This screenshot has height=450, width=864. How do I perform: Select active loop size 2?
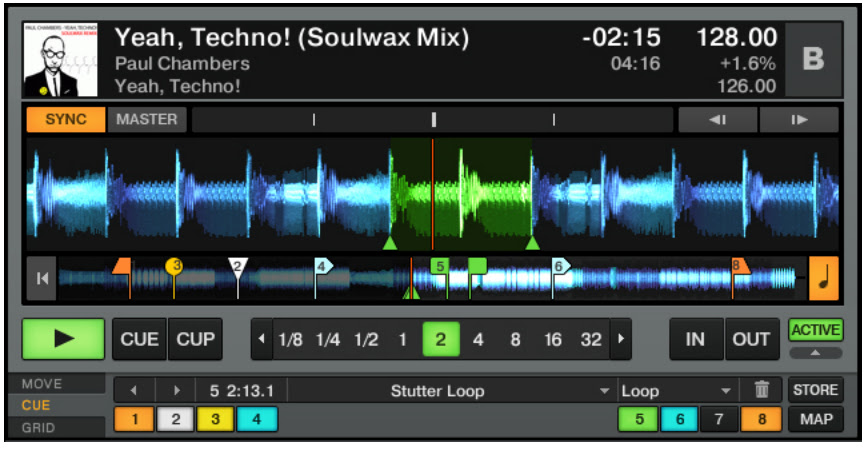(x=441, y=339)
